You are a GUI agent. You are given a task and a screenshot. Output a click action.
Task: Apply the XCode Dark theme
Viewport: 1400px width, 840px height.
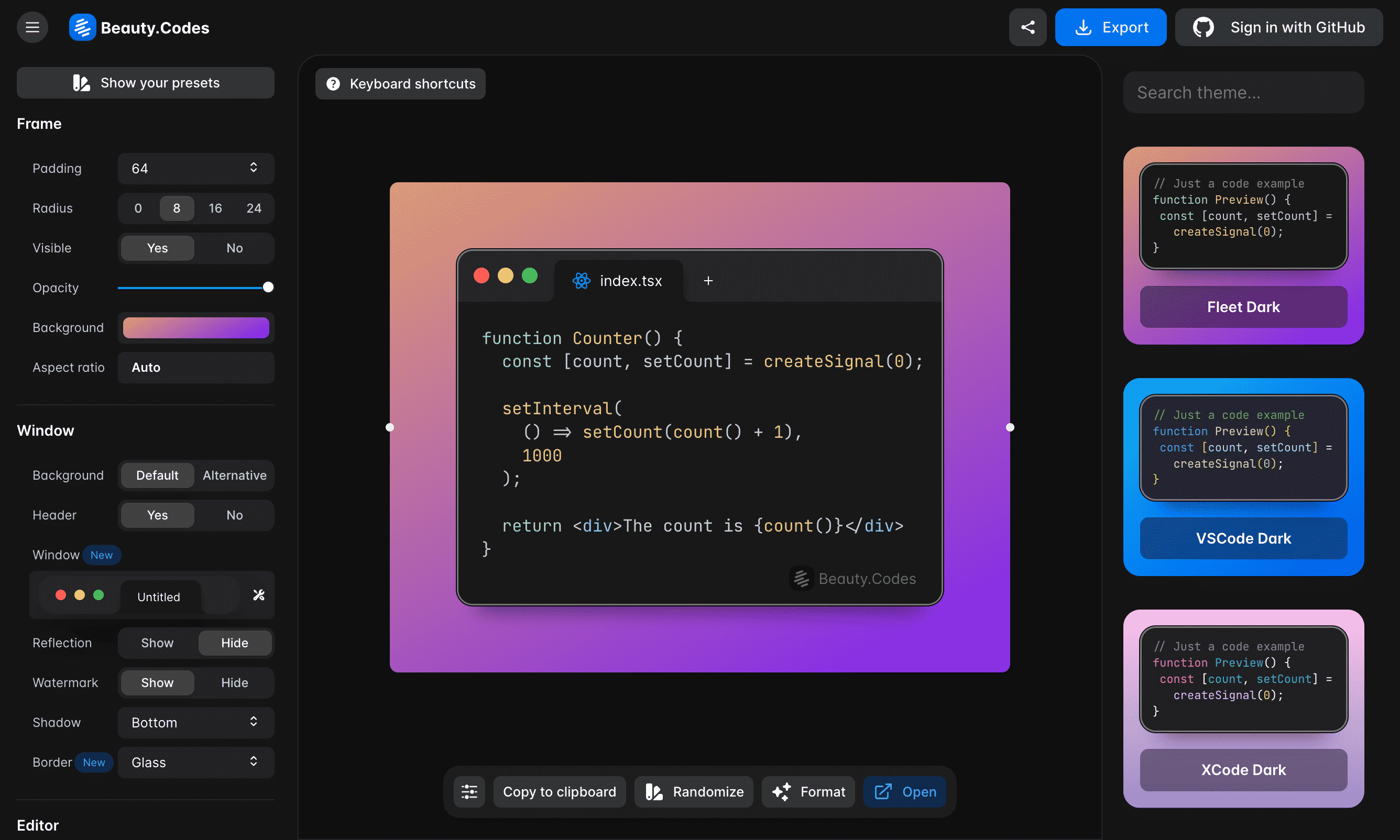pyautogui.click(x=1243, y=770)
